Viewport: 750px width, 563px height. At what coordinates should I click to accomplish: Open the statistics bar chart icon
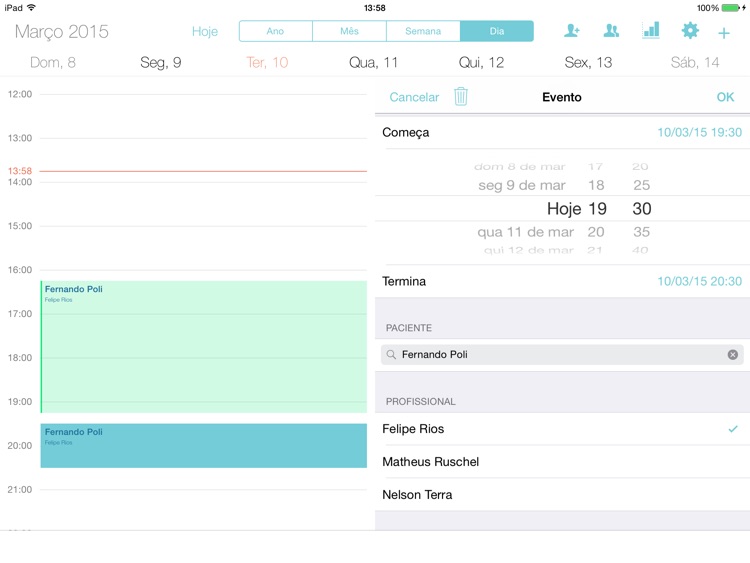point(651,31)
